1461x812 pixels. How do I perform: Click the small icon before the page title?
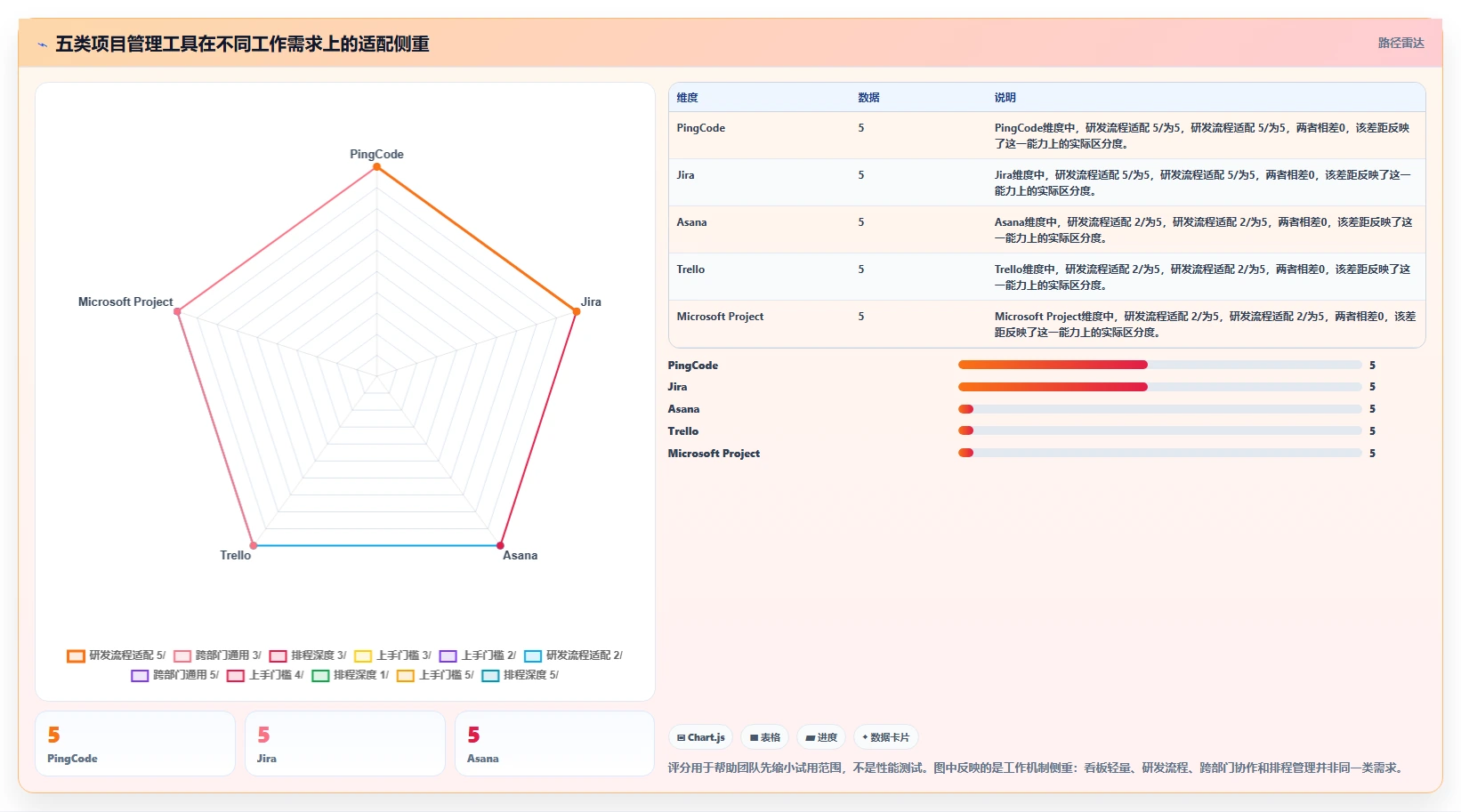pyautogui.click(x=42, y=44)
